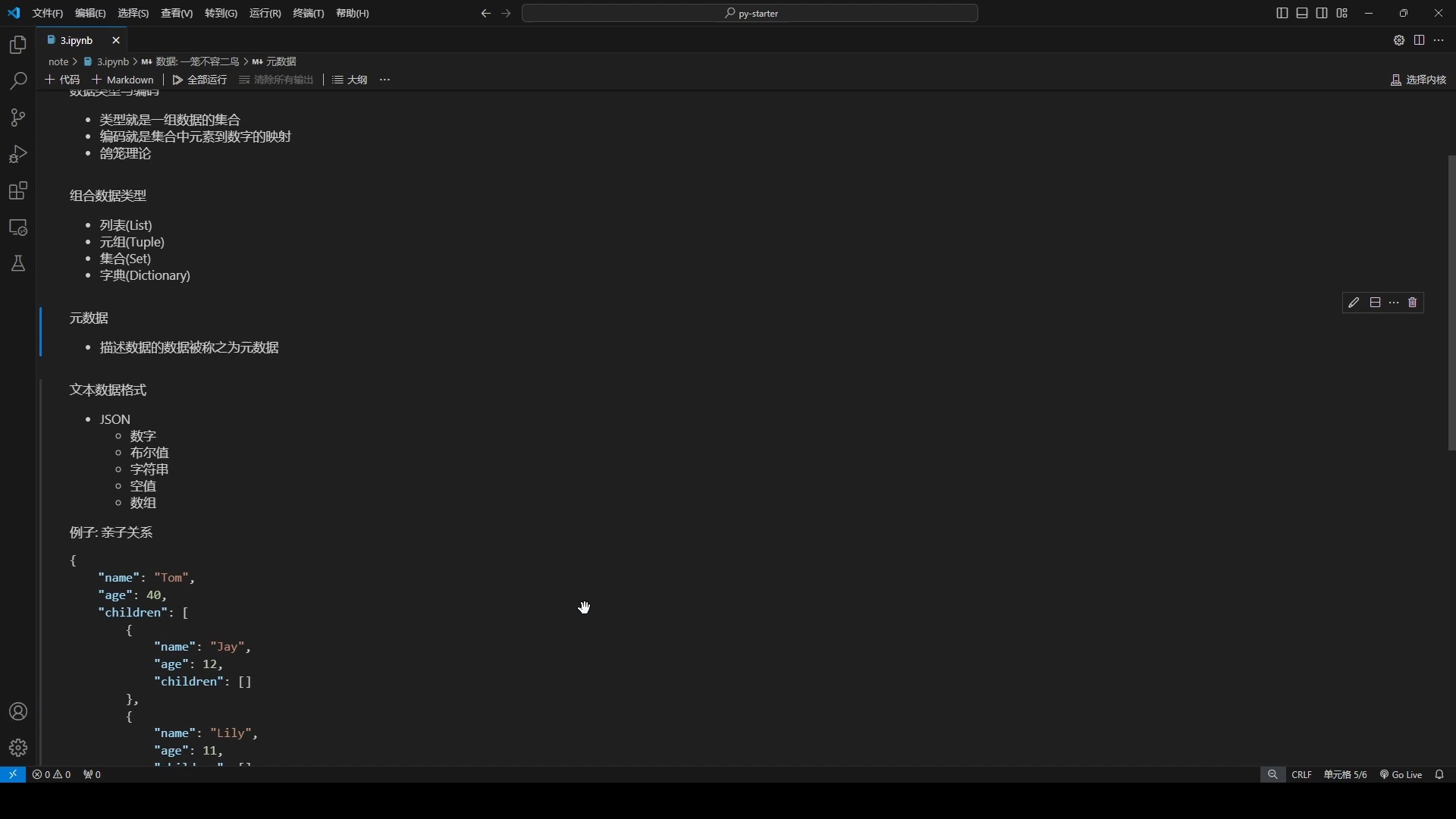Open the Remote Explorer view
Image resolution: width=1456 pixels, height=819 pixels.
coord(18,227)
